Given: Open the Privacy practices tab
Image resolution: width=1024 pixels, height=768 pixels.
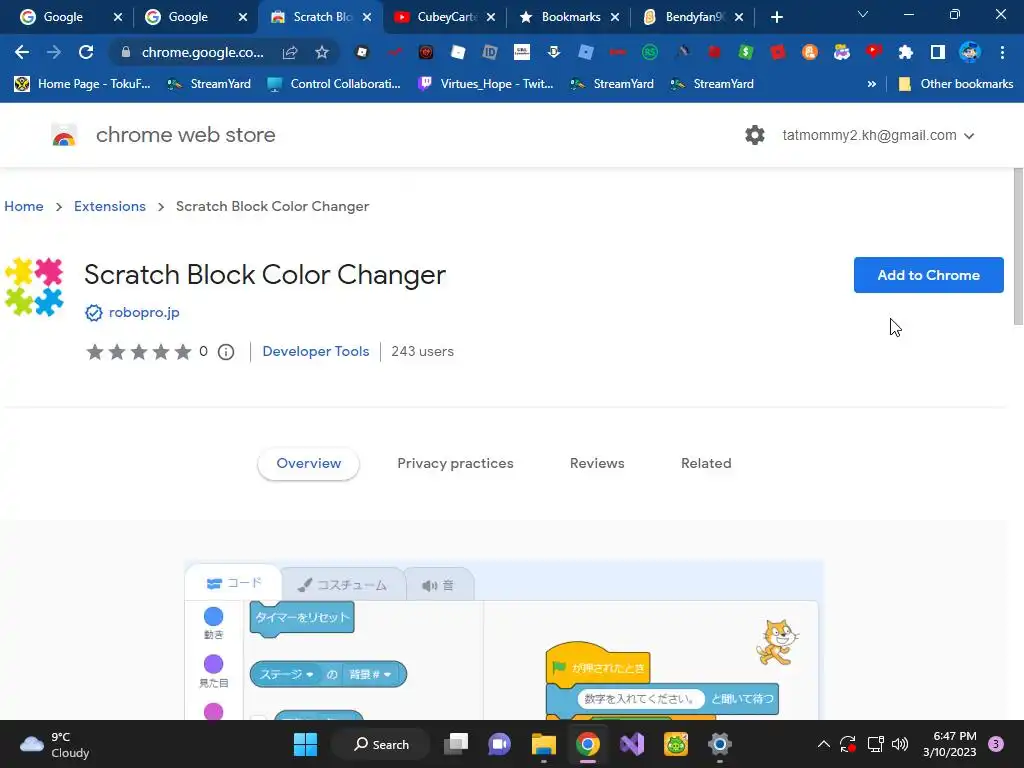Looking at the screenshot, I should tap(455, 464).
